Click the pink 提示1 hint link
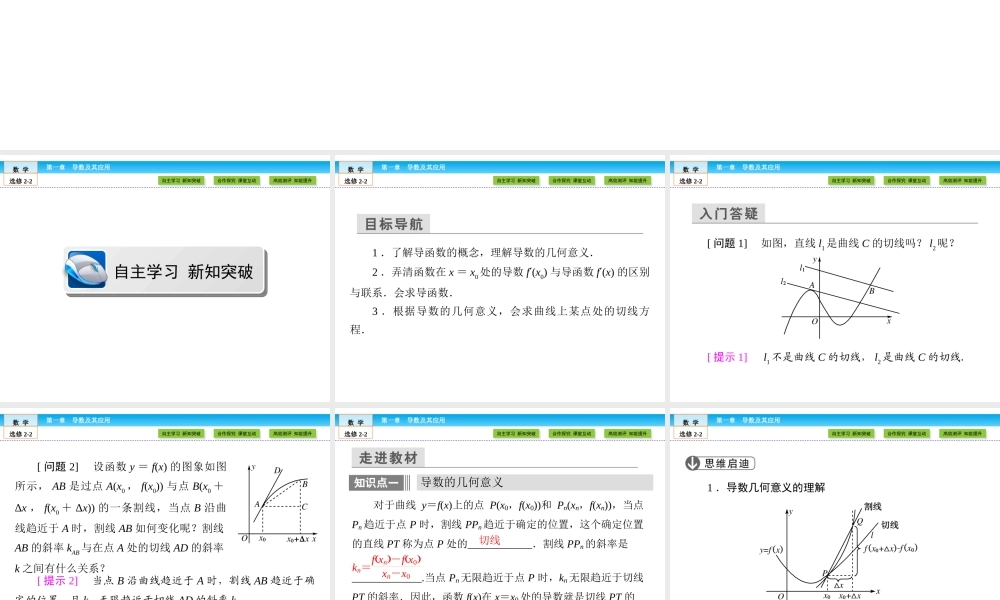 (725, 356)
